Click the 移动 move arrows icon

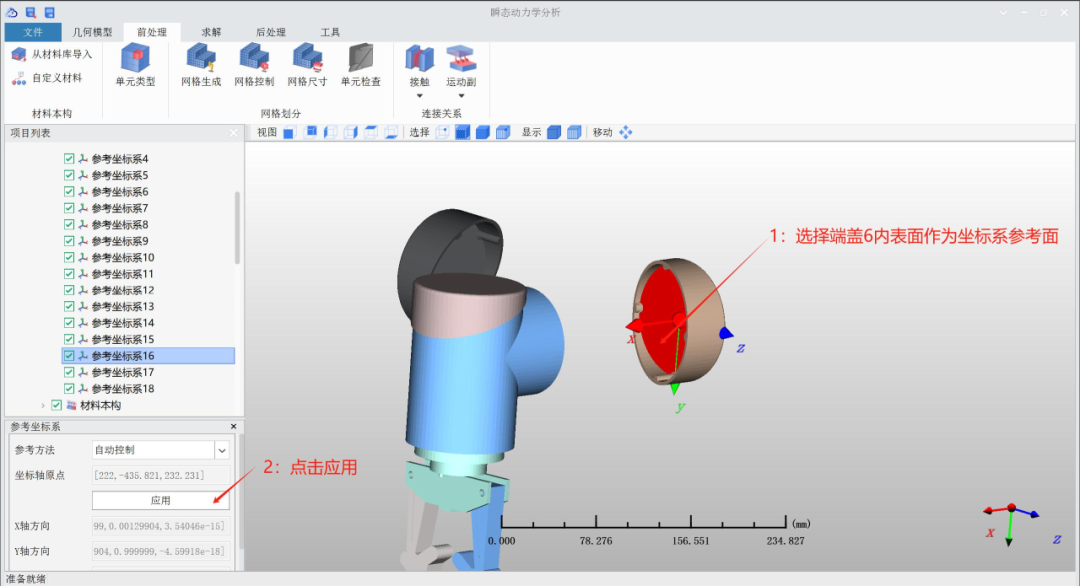(625, 132)
